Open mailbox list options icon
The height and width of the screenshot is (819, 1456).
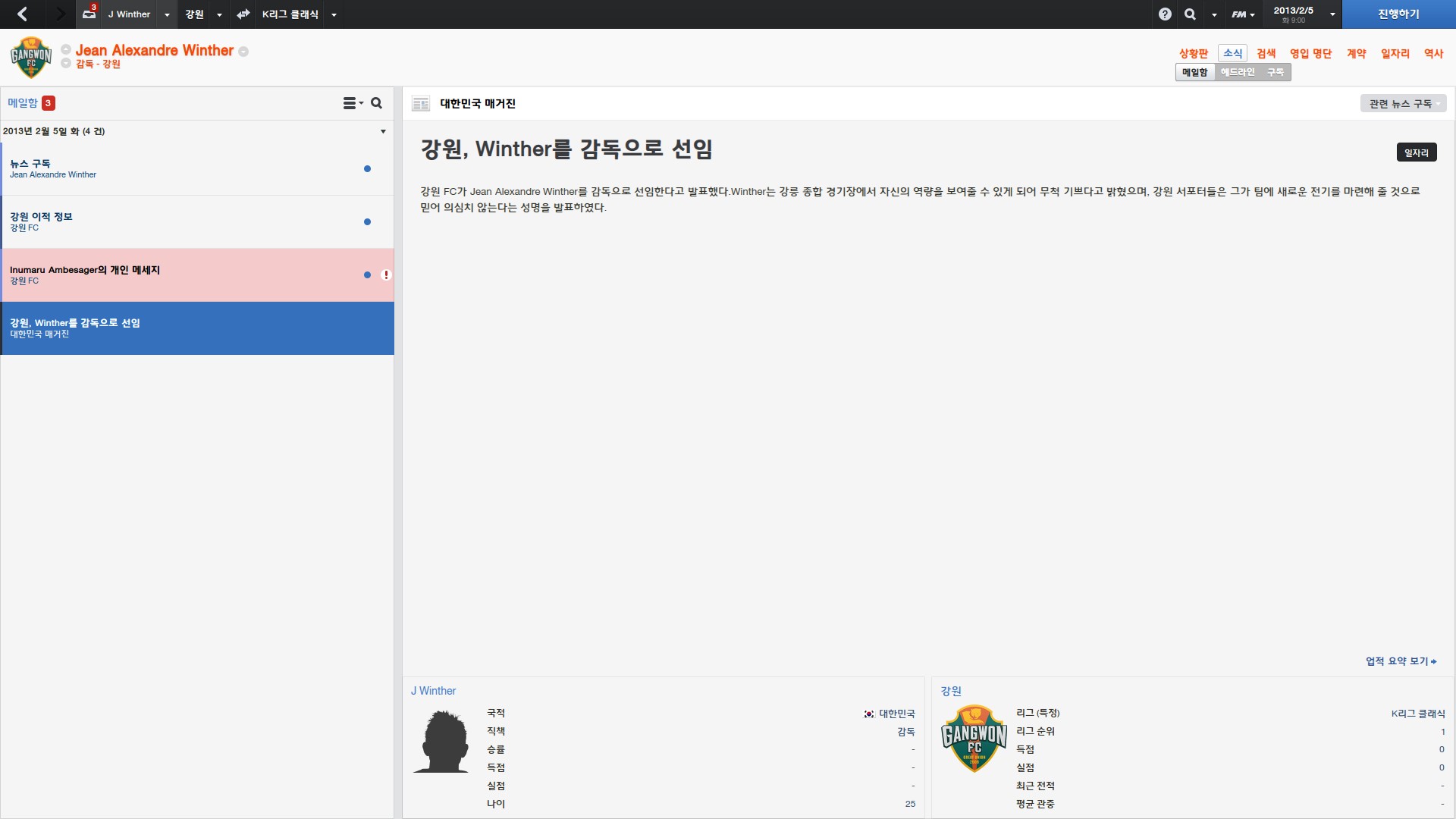353,103
